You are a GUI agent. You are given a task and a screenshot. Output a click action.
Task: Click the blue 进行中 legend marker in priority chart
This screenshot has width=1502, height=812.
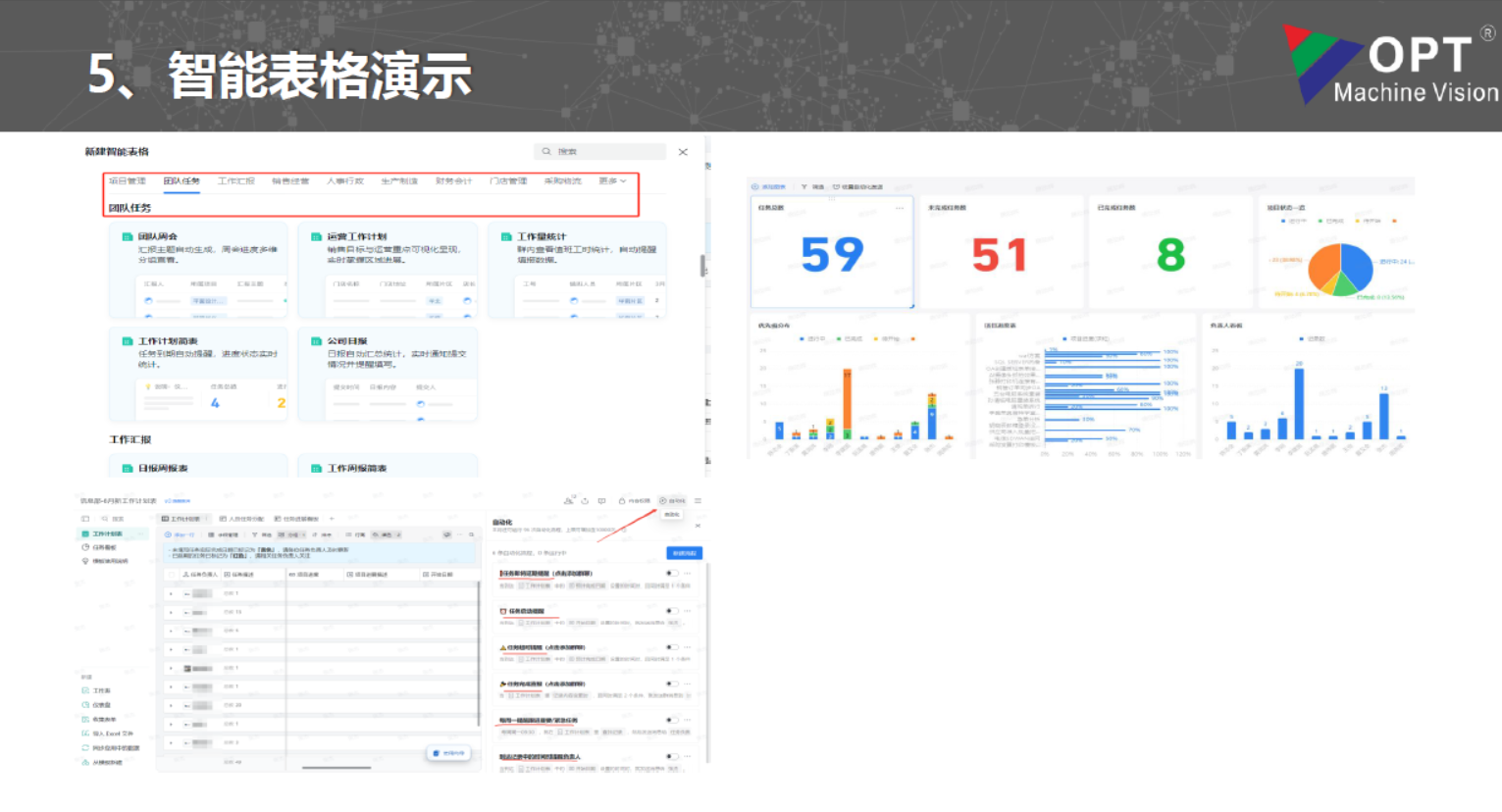(802, 339)
